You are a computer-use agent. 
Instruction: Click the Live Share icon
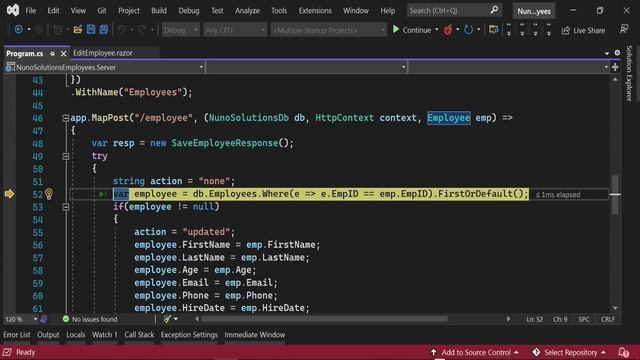[x=565, y=30]
